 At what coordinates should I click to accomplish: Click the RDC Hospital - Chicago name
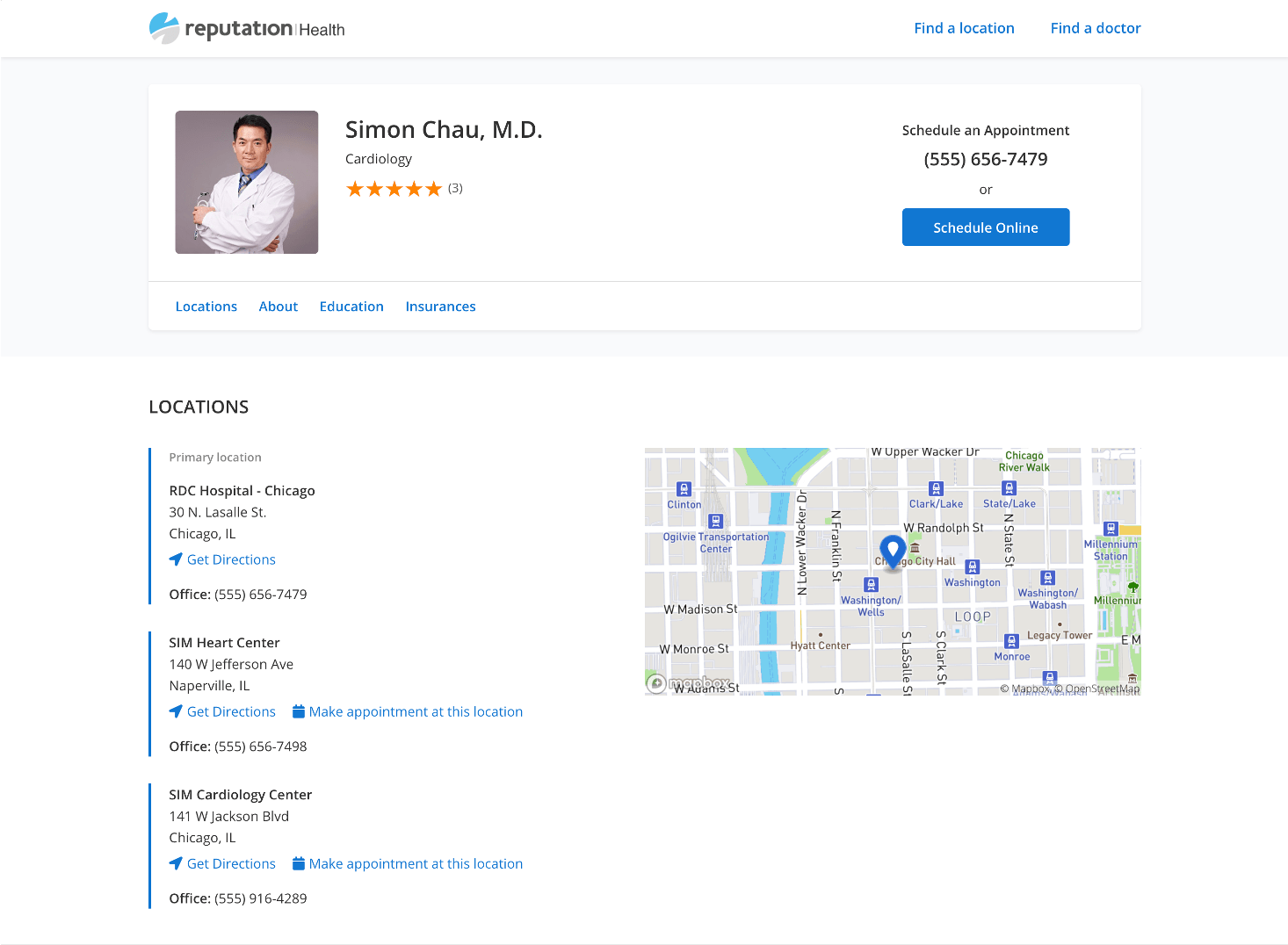pos(242,491)
